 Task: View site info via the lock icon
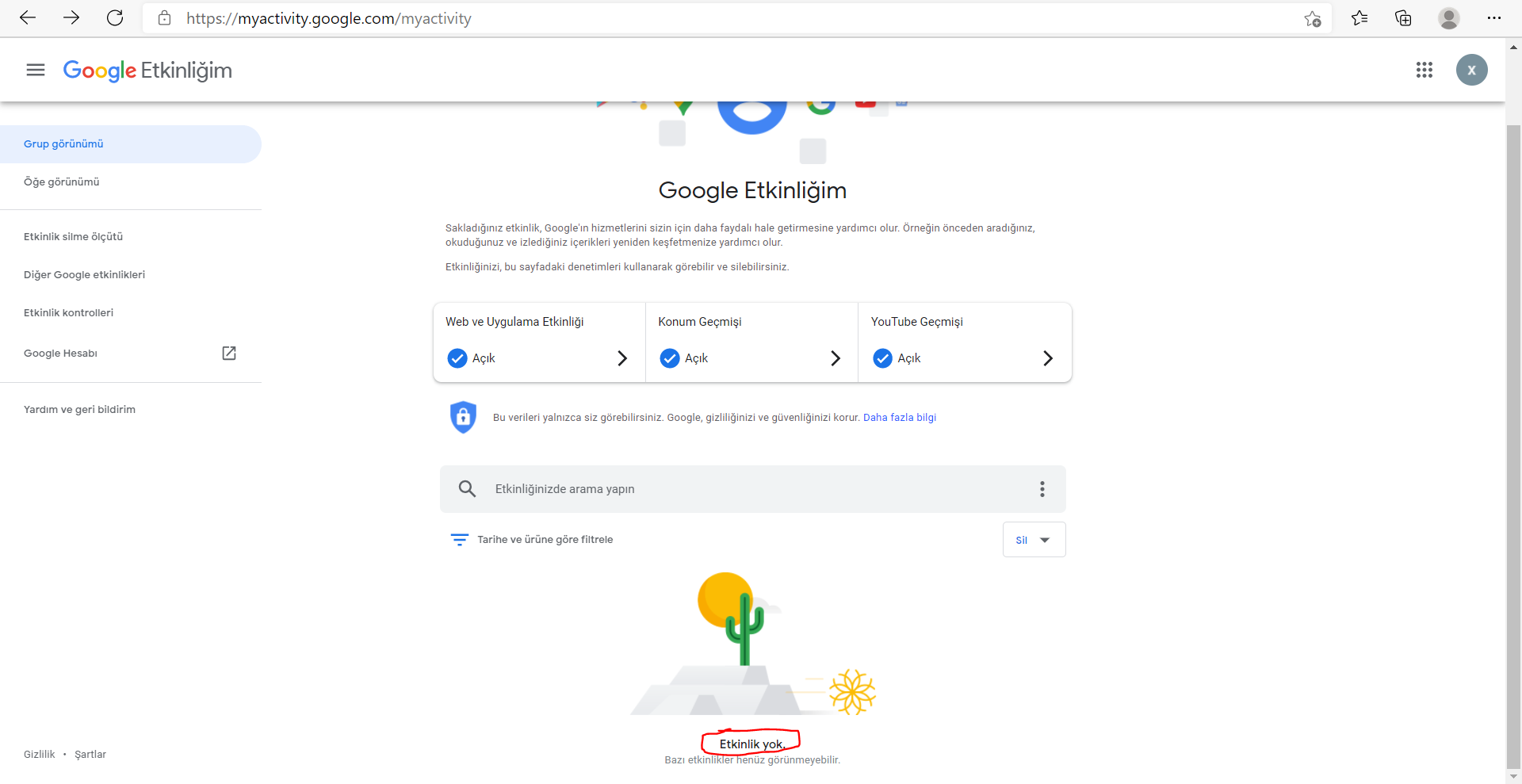pos(165,18)
